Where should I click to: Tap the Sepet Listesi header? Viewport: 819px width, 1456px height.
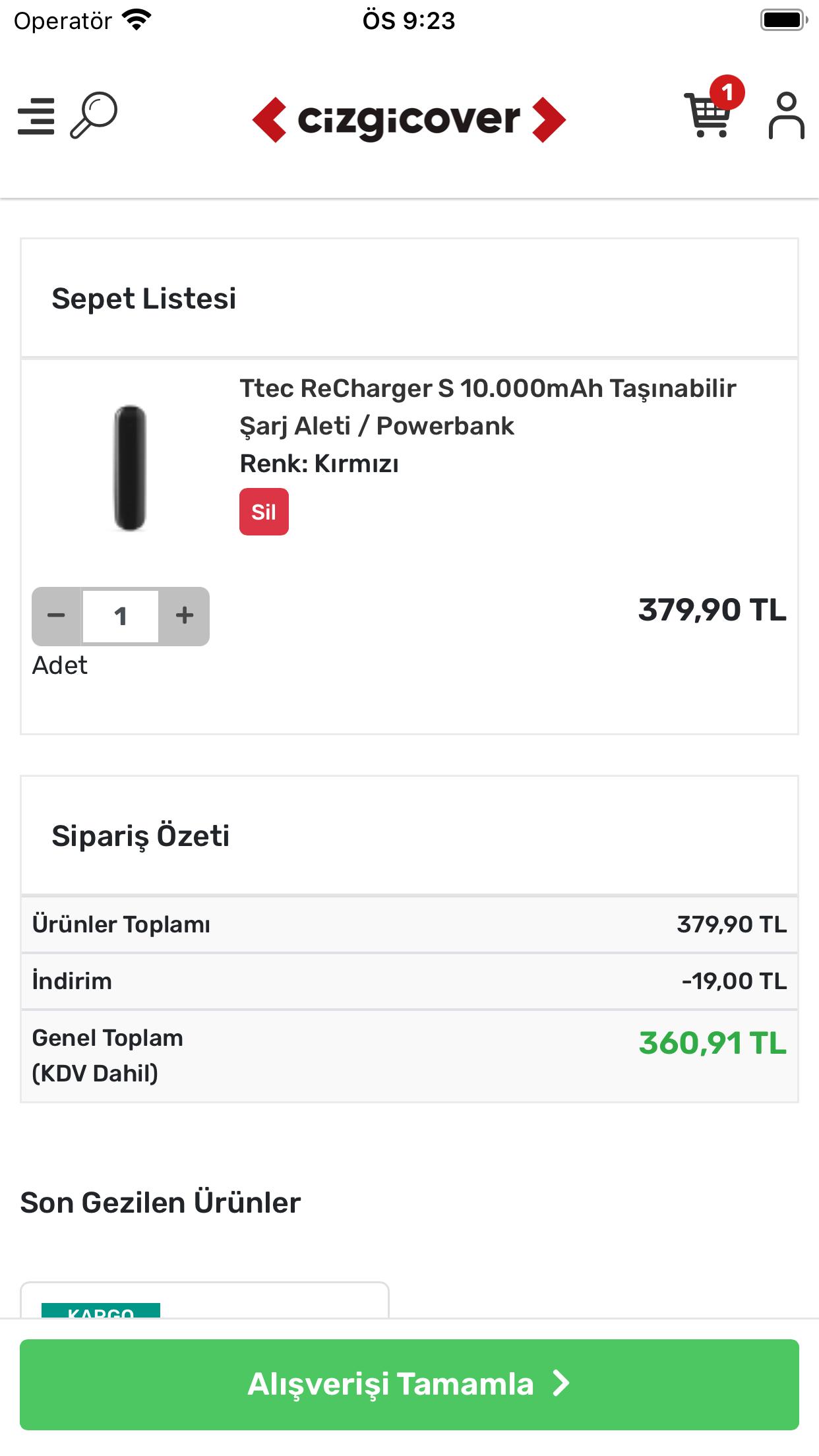coord(144,298)
